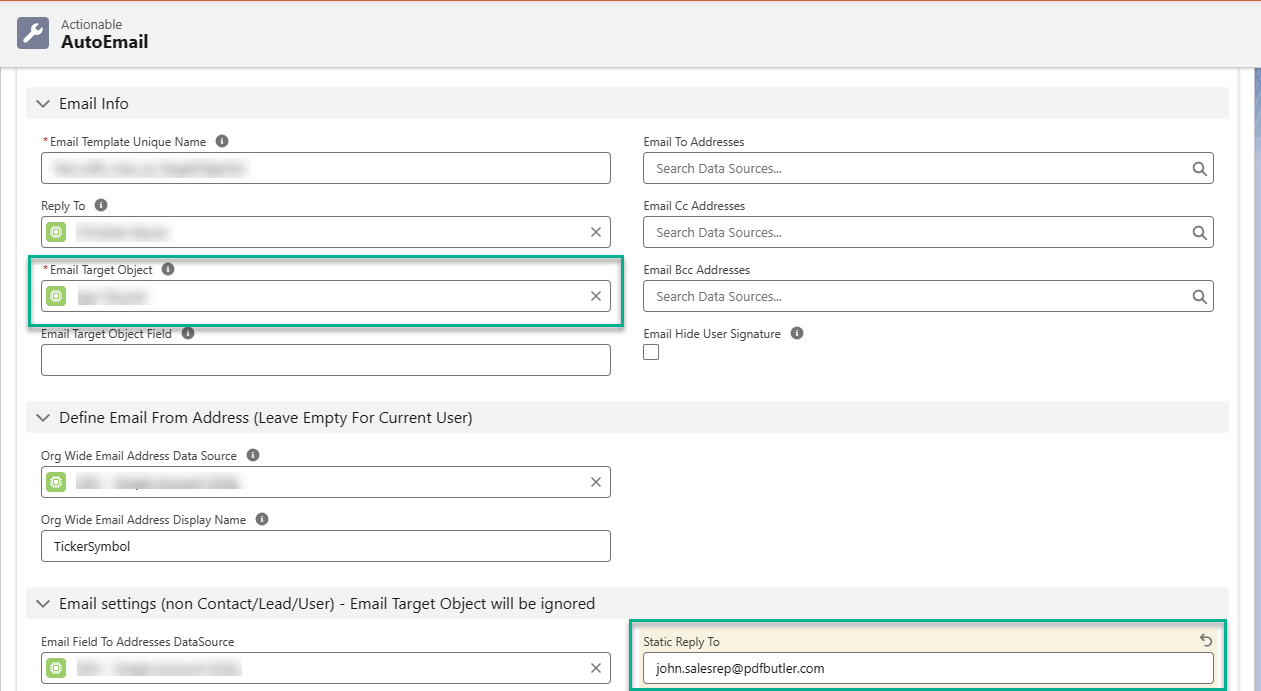Click info icon next to Reply To
This screenshot has height=691, width=1261.
(x=101, y=206)
